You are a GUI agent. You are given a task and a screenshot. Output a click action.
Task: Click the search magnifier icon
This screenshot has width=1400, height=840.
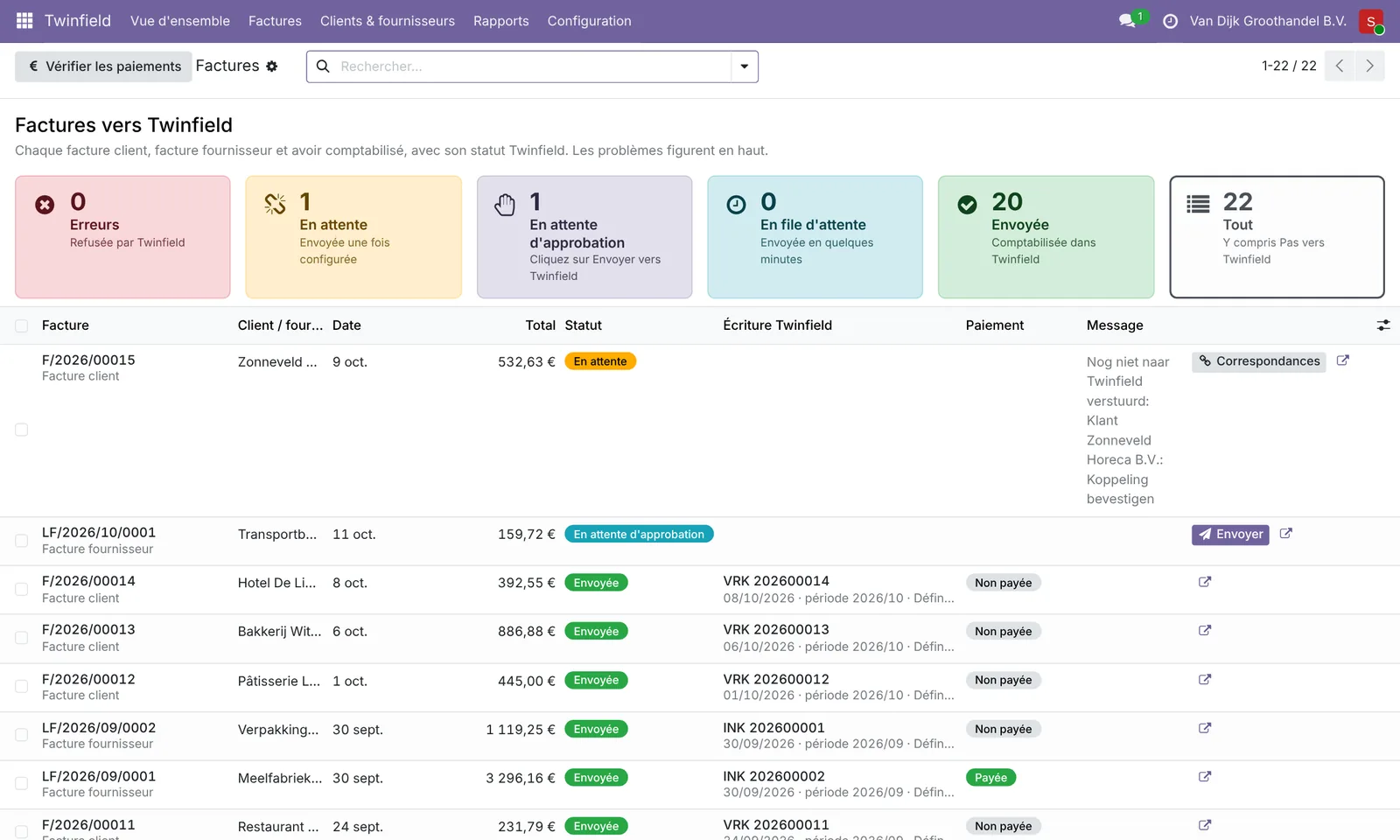(323, 66)
